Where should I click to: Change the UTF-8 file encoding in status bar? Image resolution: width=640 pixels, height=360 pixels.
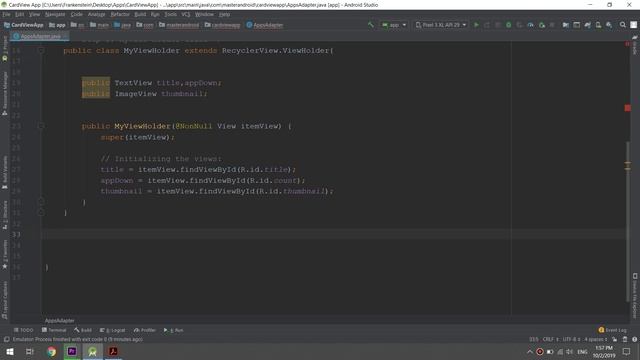[x=571, y=339]
